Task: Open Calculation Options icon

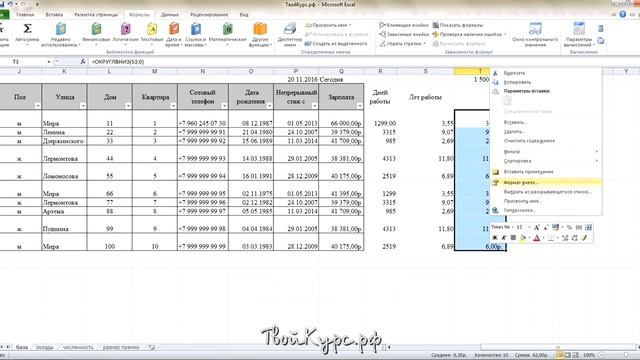Action: pos(579,29)
